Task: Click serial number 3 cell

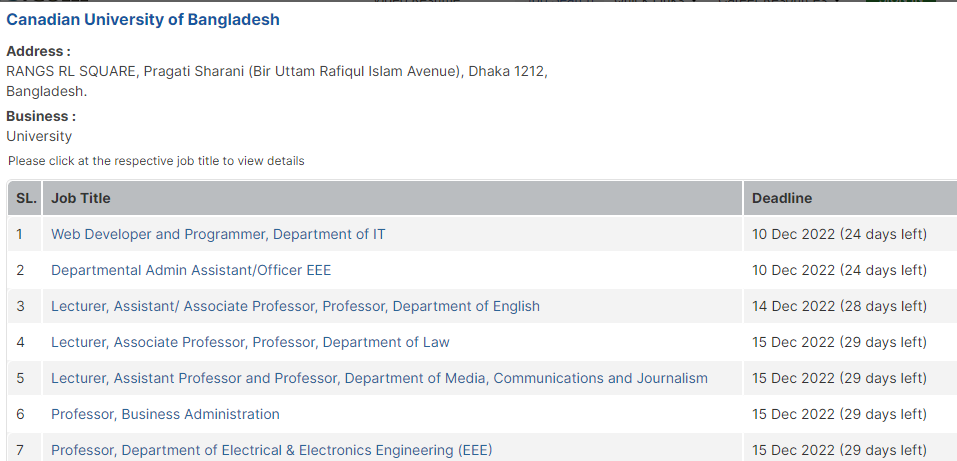Action: coord(20,306)
